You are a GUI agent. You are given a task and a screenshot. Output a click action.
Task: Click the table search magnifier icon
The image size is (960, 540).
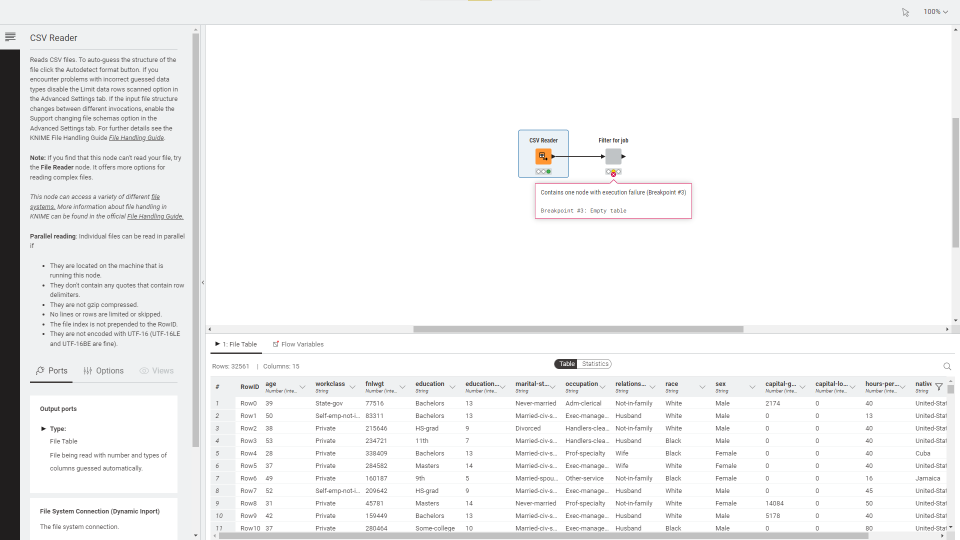(947, 367)
